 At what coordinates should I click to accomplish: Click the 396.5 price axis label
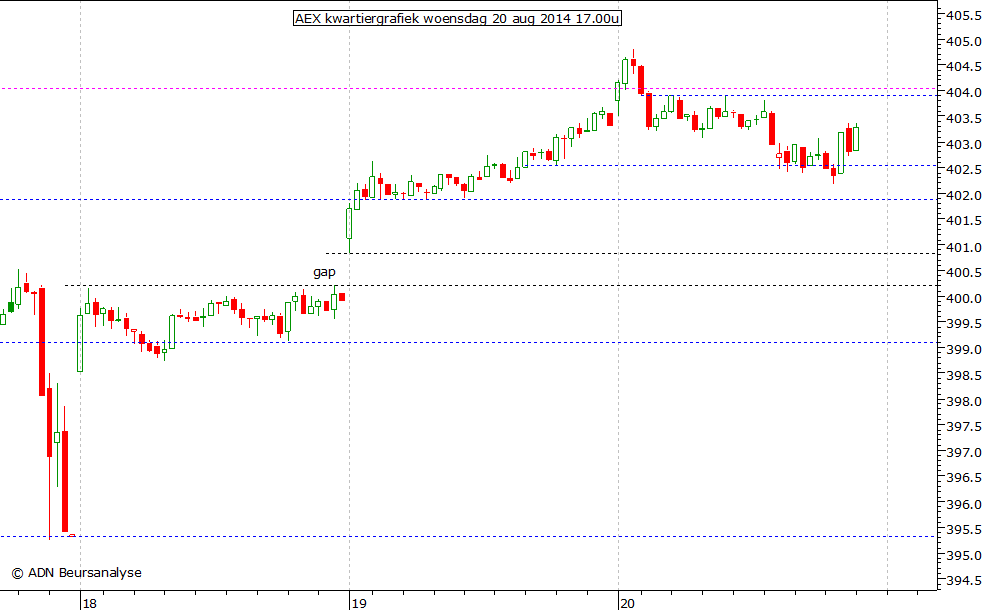pyautogui.click(x=964, y=478)
